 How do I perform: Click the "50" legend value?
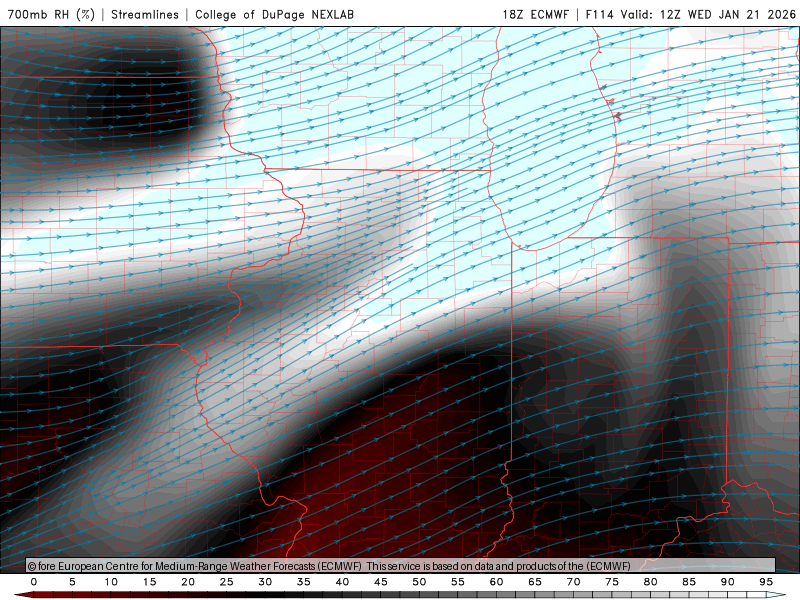pyautogui.click(x=419, y=582)
